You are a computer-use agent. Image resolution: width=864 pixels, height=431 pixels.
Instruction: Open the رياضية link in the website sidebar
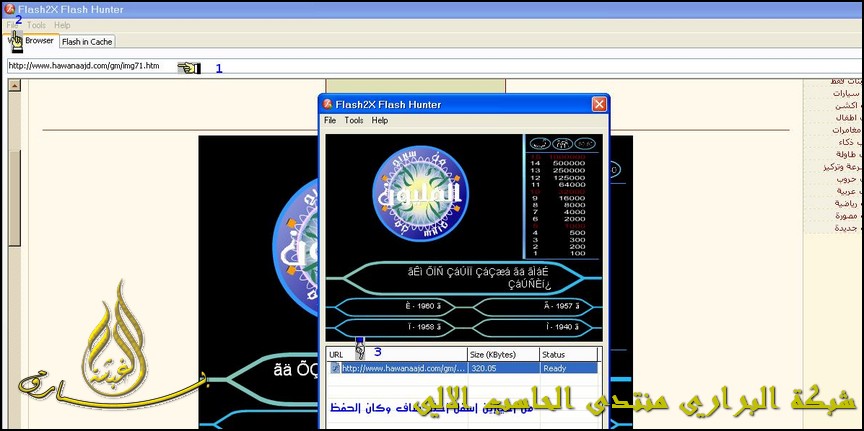(848, 203)
